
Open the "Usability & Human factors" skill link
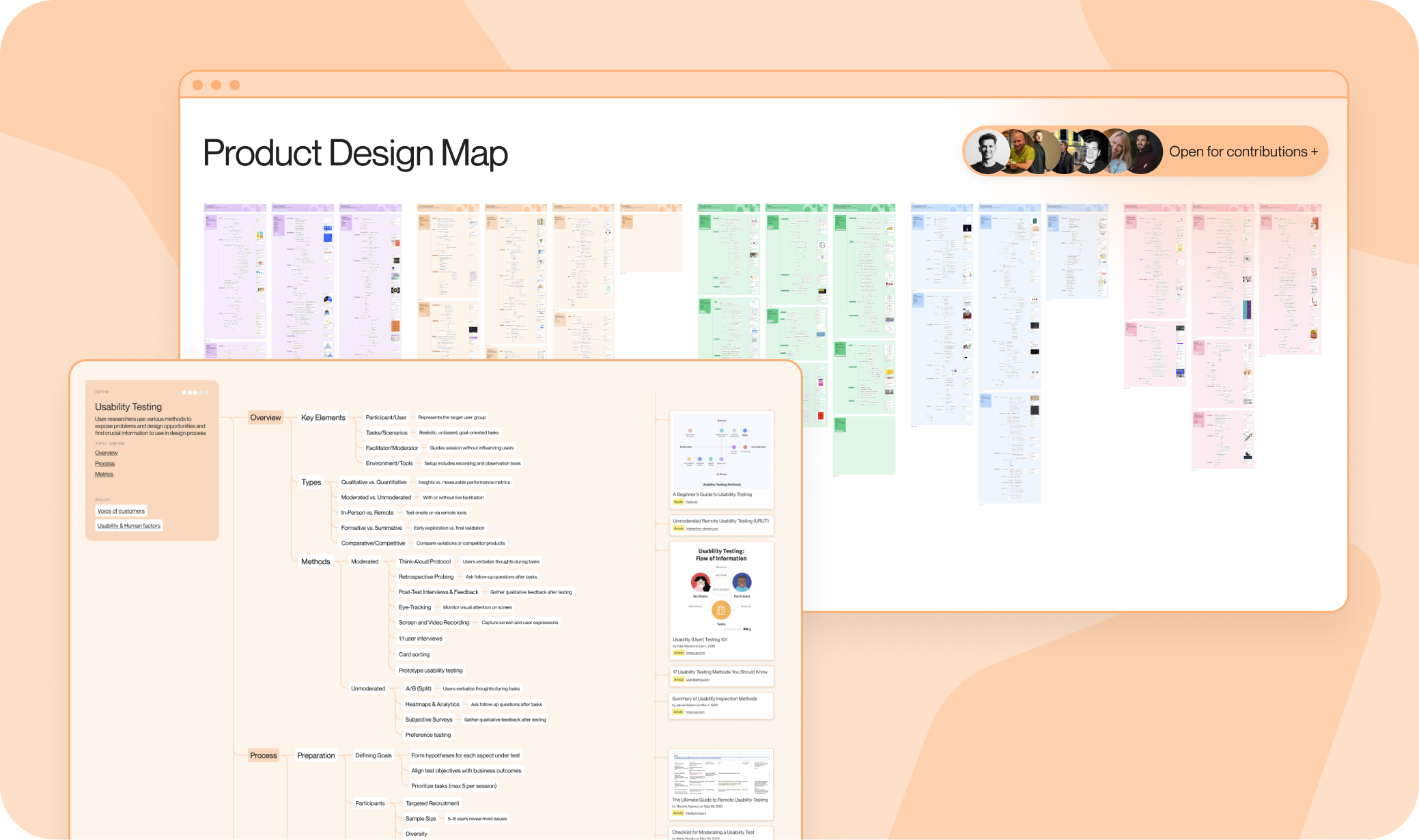(x=129, y=525)
